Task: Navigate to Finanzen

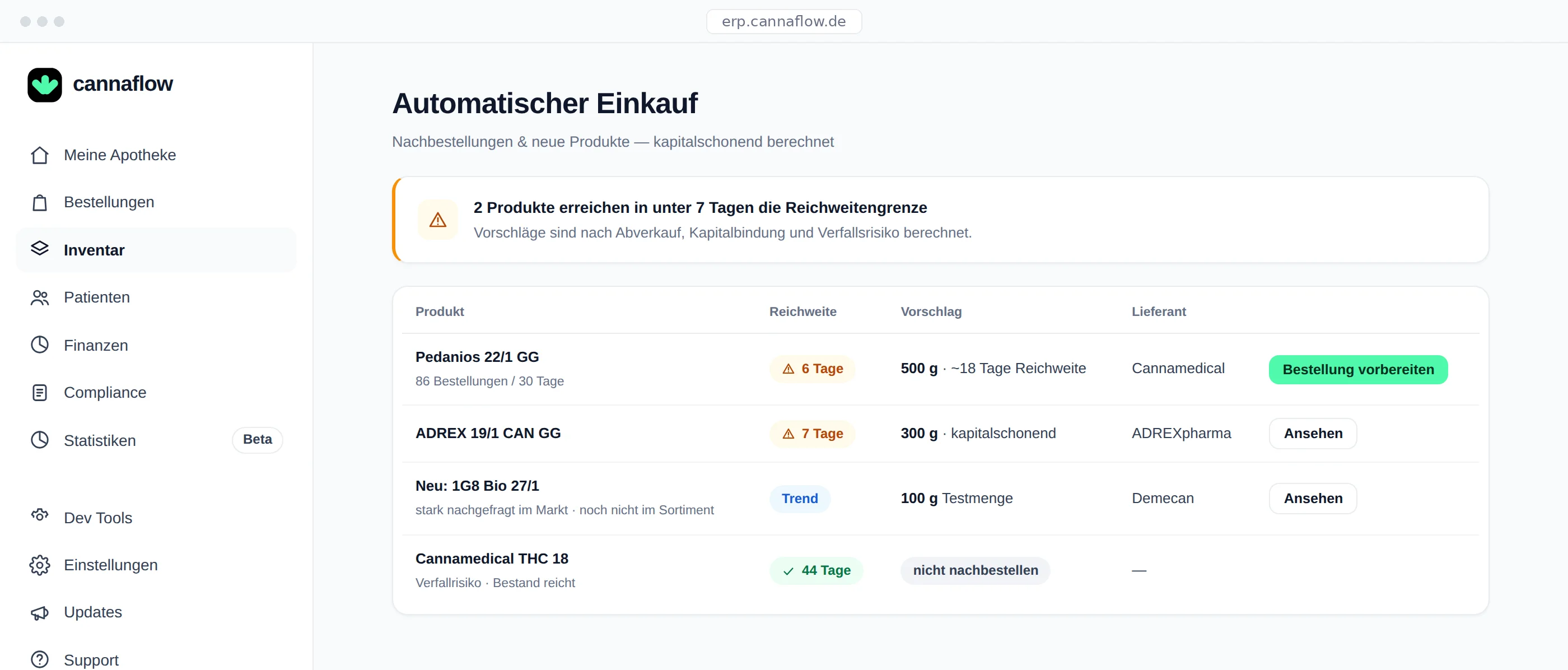Action: (156, 345)
